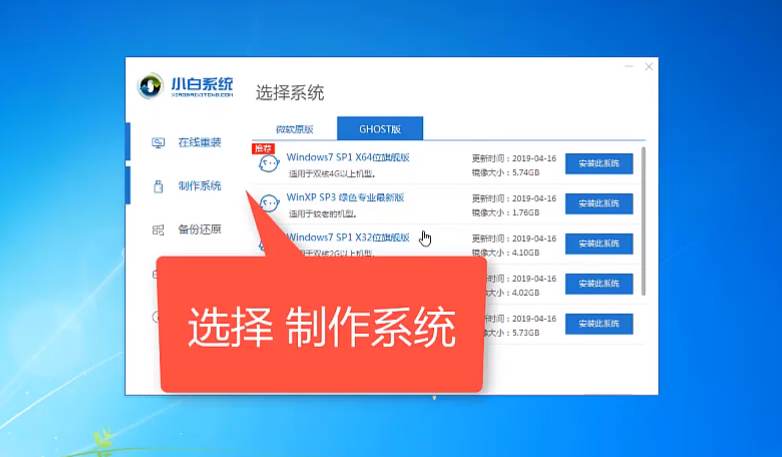Image resolution: width=782 pixels, height=457 pixels.
Task: Click the 适用于双核4G以上机型 description
Action: coord(332,174)
